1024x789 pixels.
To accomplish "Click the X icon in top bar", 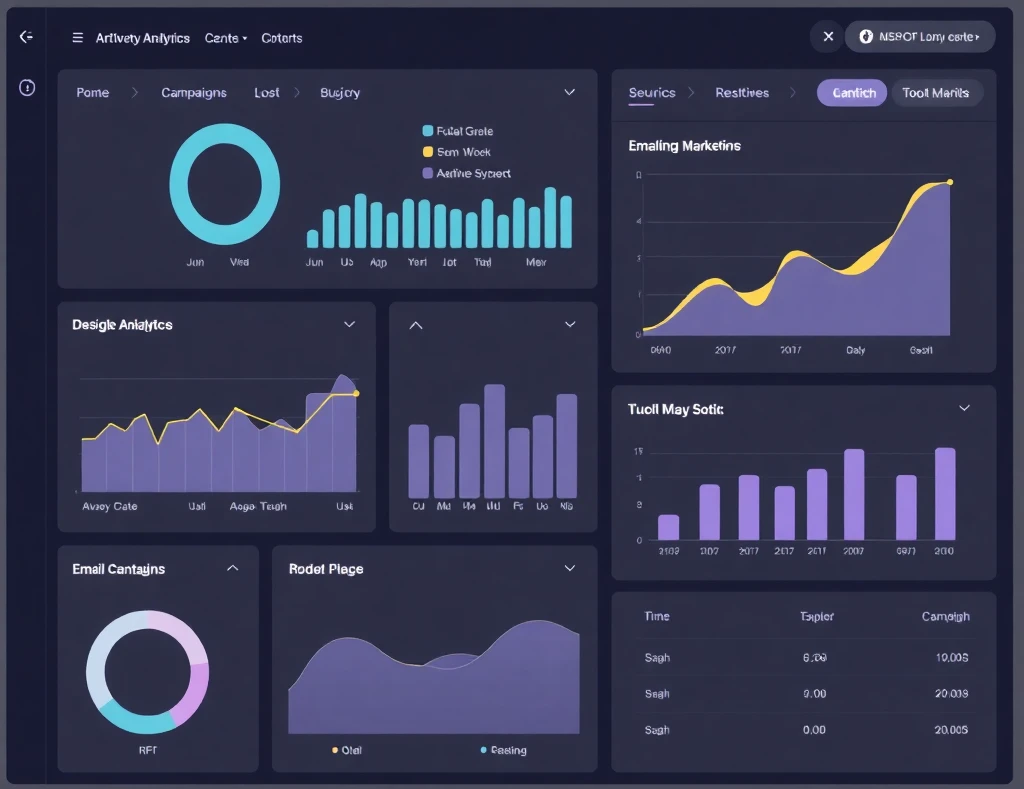I will pos(827,37).
